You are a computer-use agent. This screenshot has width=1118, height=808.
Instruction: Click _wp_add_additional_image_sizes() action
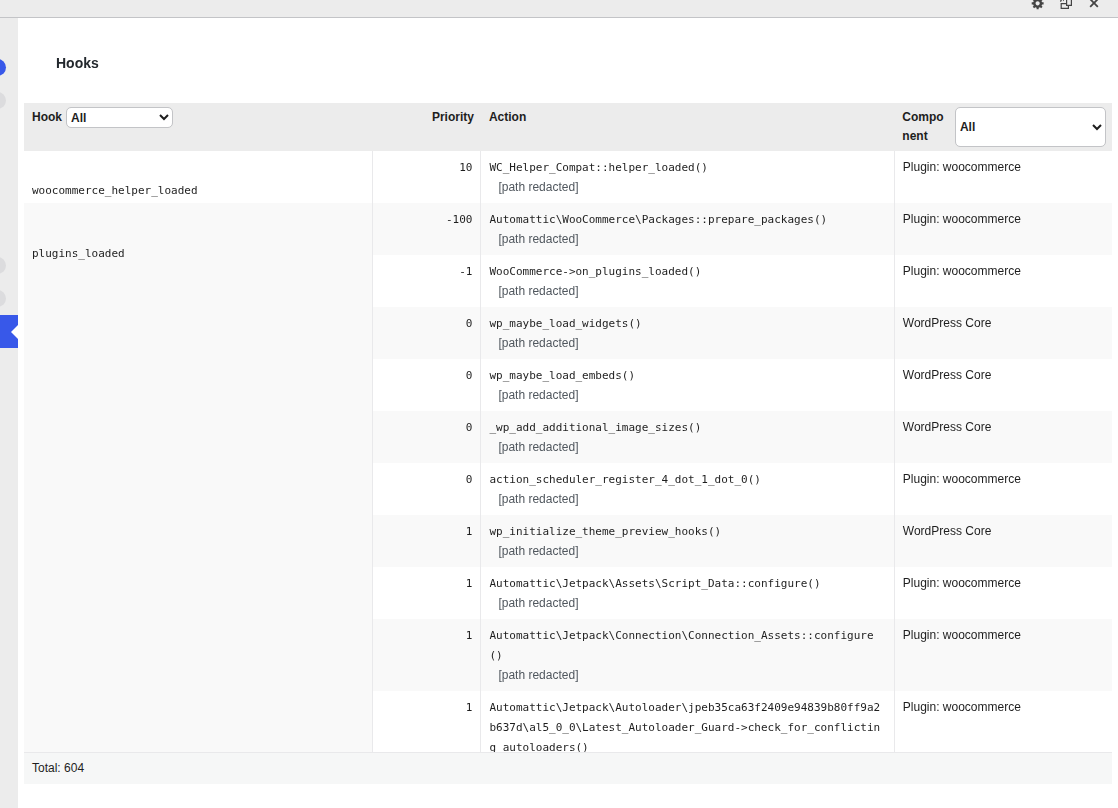click(x=595, y=428)
